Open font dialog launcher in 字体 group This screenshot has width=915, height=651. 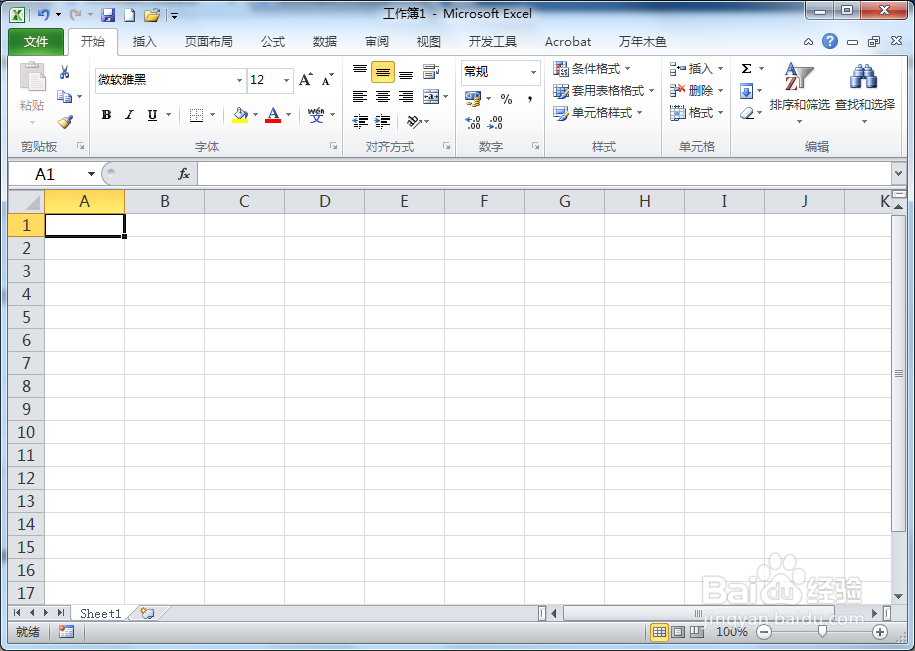pos(333,146)
